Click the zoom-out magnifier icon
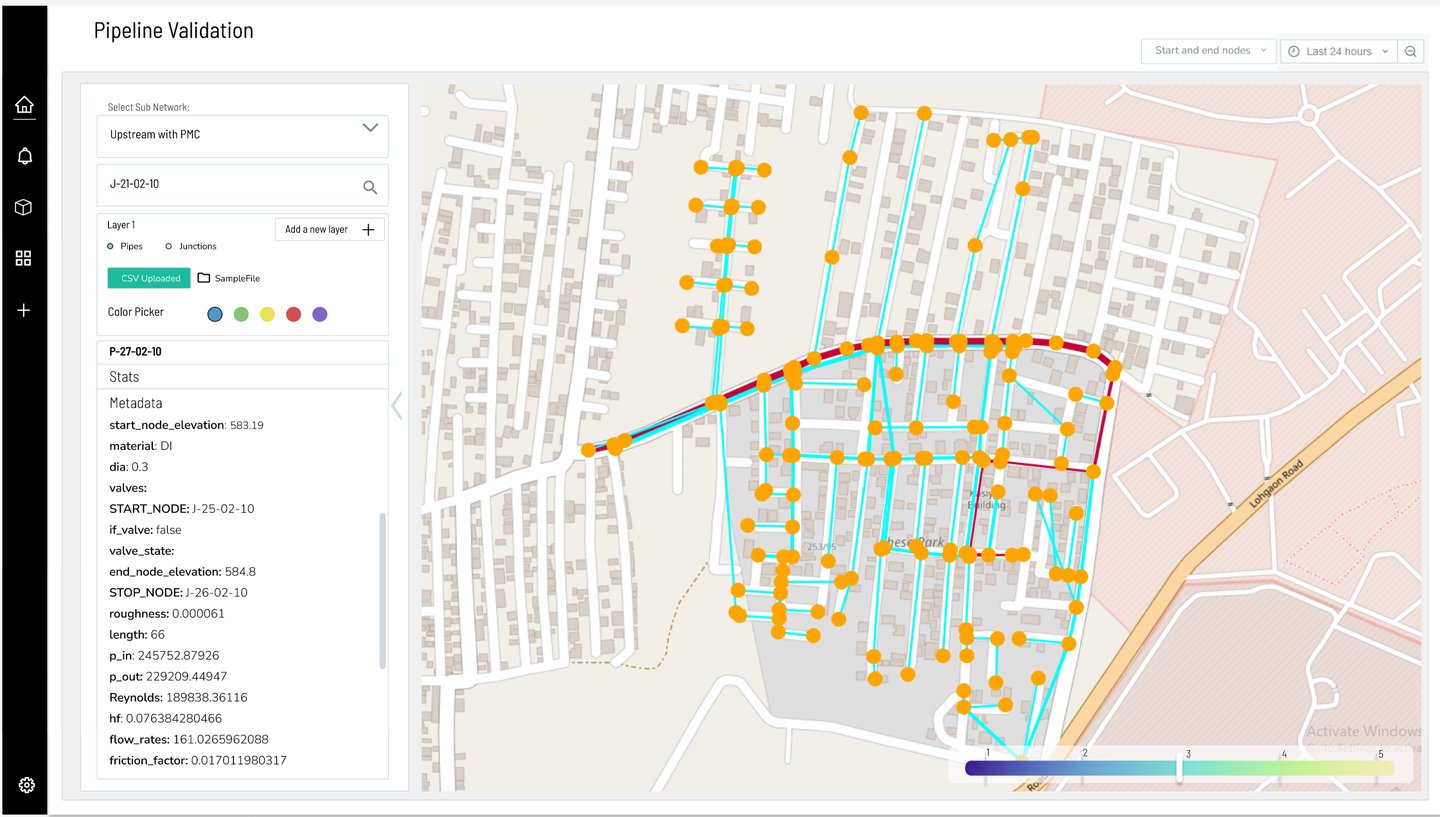Screen dimensions: 1440x817 [x=1410, y=51]
